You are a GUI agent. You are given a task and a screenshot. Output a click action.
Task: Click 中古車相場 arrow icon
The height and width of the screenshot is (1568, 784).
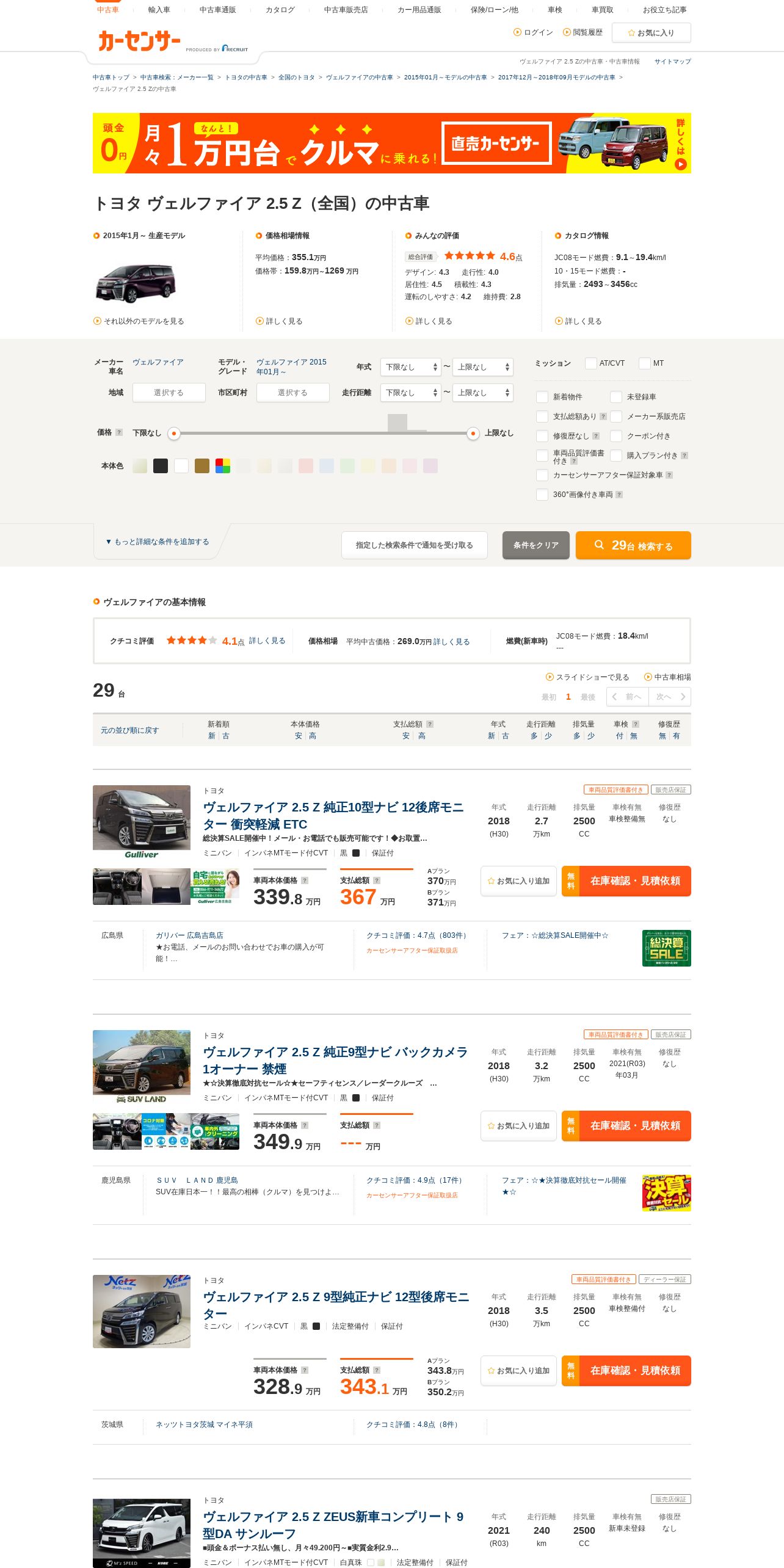pos(648,677)
